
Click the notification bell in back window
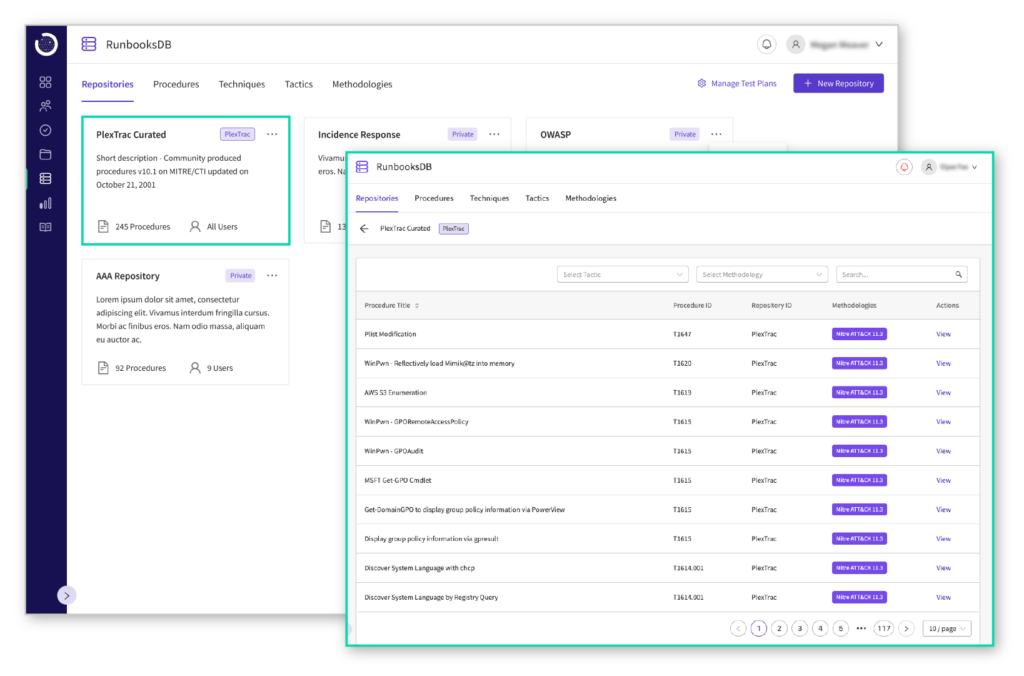(x=766, y=44)
